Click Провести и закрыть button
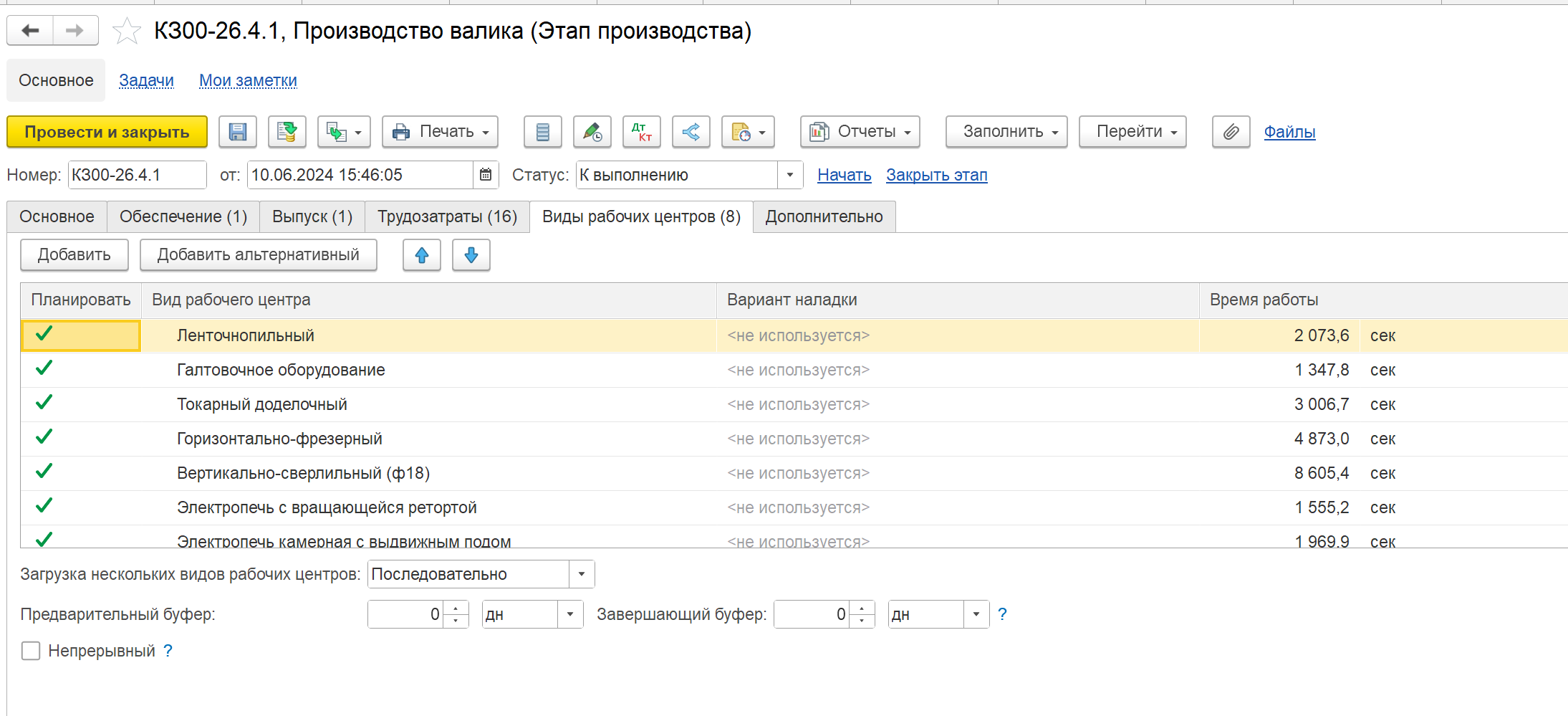 [107, 132]
